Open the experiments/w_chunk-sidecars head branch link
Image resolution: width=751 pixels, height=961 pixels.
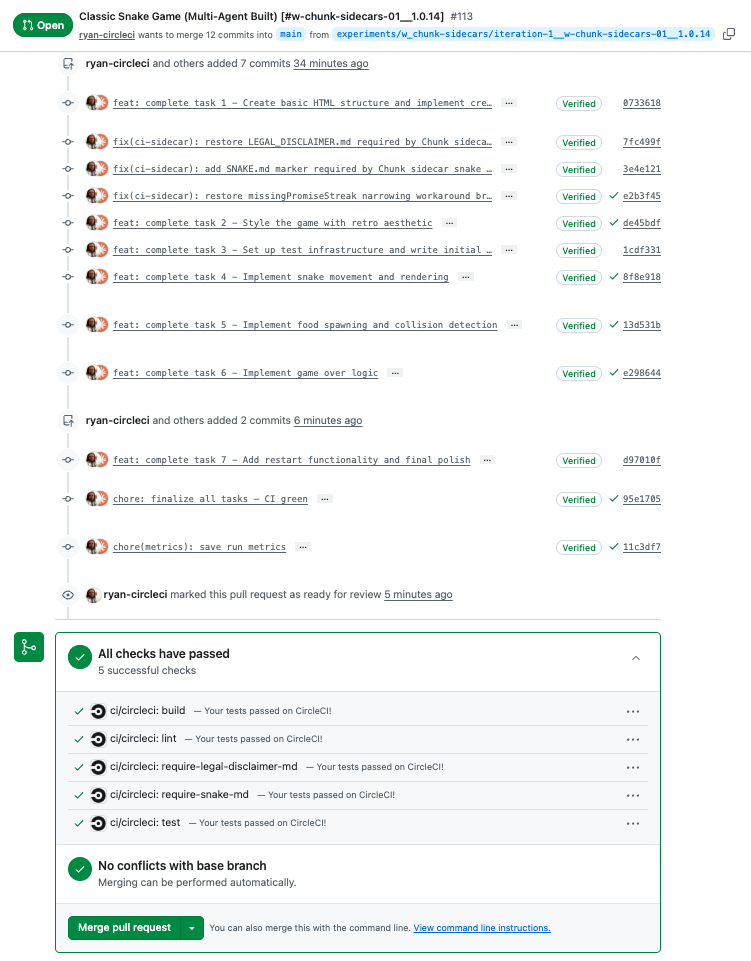(x=523, y=34)
